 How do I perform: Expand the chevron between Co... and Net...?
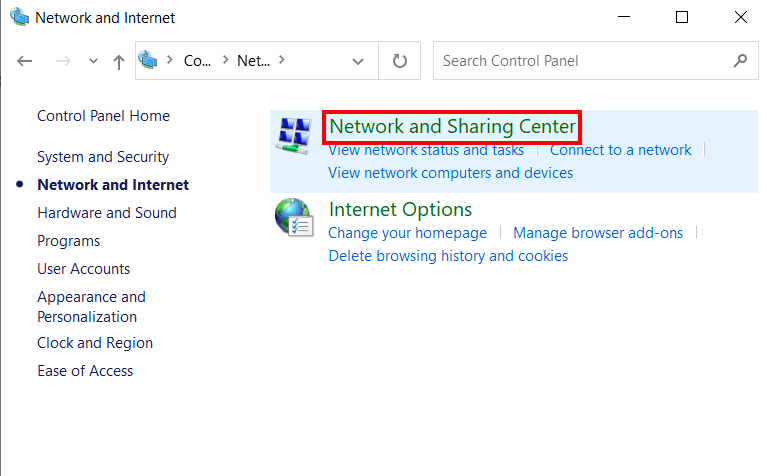click(x=226, y=60)
